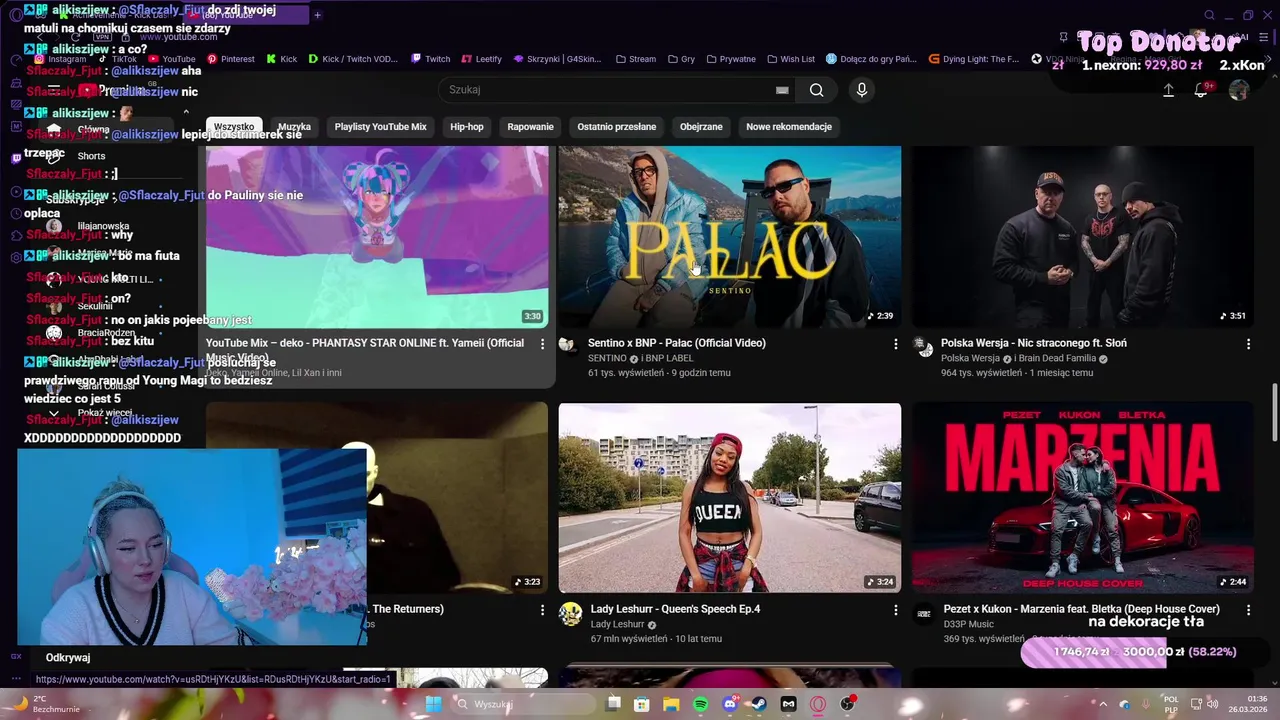Open the Pinterest bookmark
The image size is (1280, 720).
(x=230, y=59)
